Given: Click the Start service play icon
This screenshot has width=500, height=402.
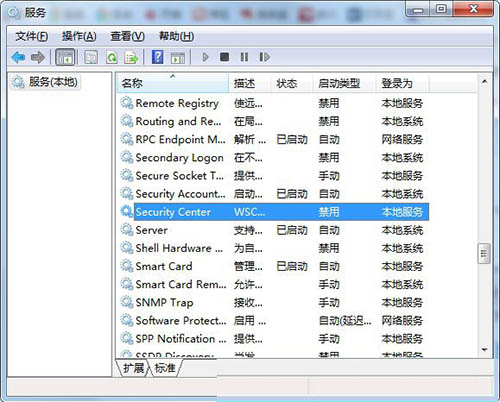Looking at the screenshot, I should tap(205, 57).
